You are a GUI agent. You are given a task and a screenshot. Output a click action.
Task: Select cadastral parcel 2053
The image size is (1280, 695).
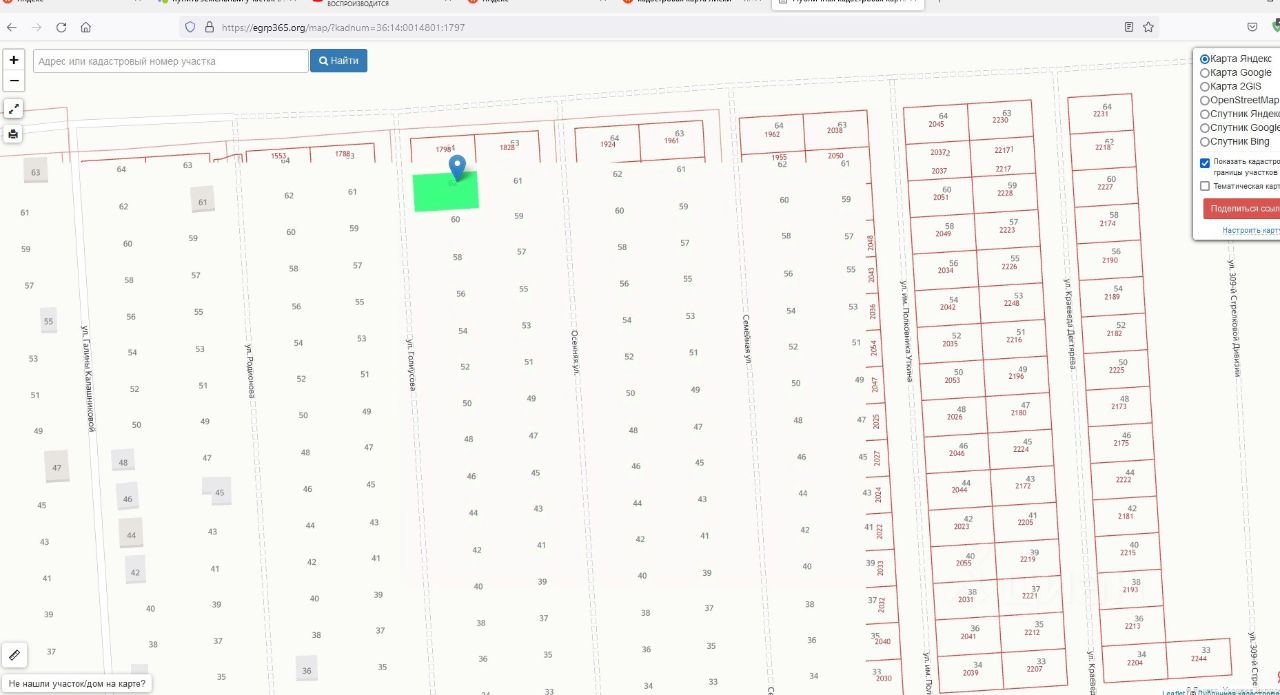tap(952, 380)
